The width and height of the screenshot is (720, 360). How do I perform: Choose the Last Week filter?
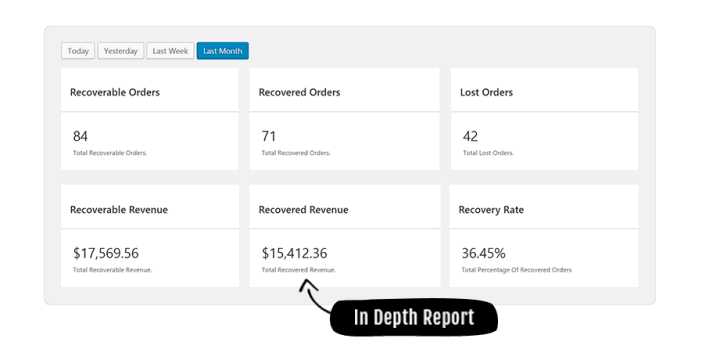point(170,51)
